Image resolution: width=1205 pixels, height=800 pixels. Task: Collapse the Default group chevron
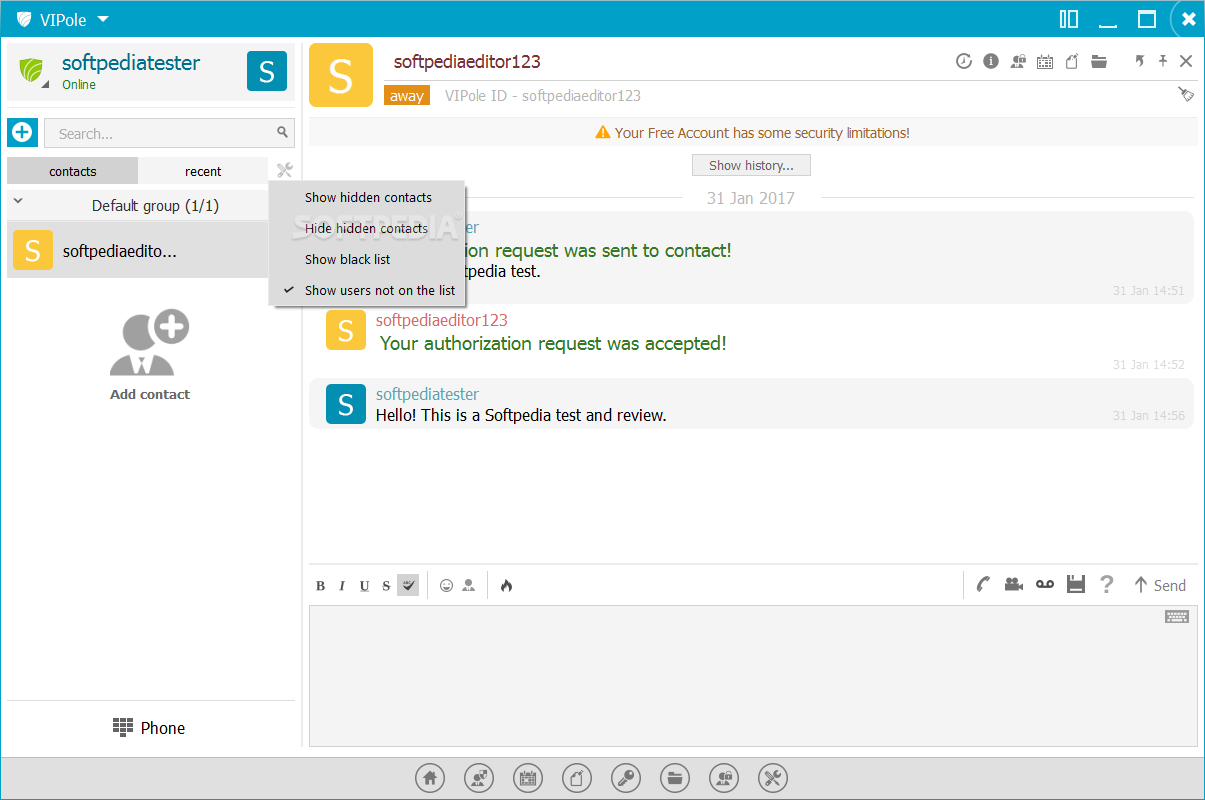[x=18, y=201]
